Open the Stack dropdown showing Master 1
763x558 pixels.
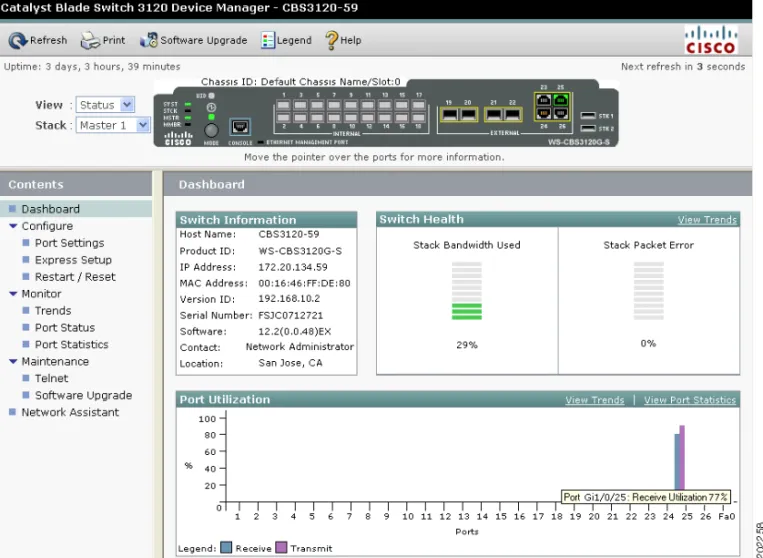point(113,125)
